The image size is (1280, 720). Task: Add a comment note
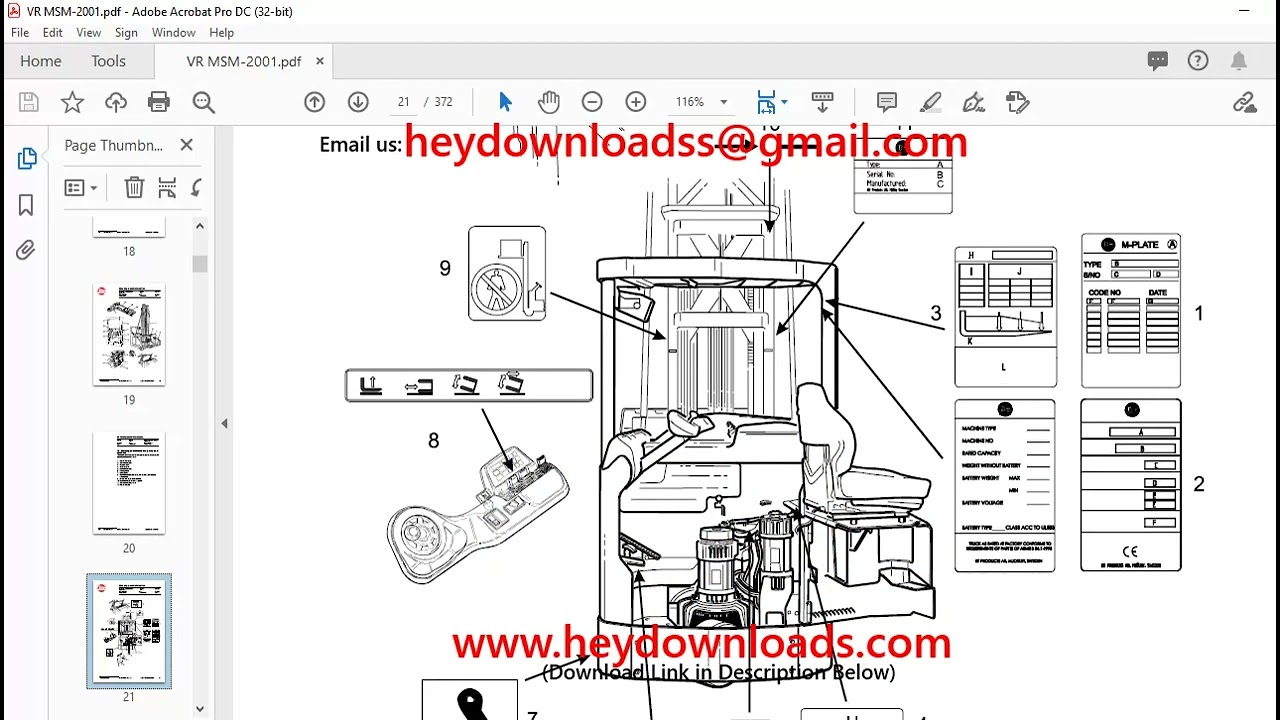(886, 102)
